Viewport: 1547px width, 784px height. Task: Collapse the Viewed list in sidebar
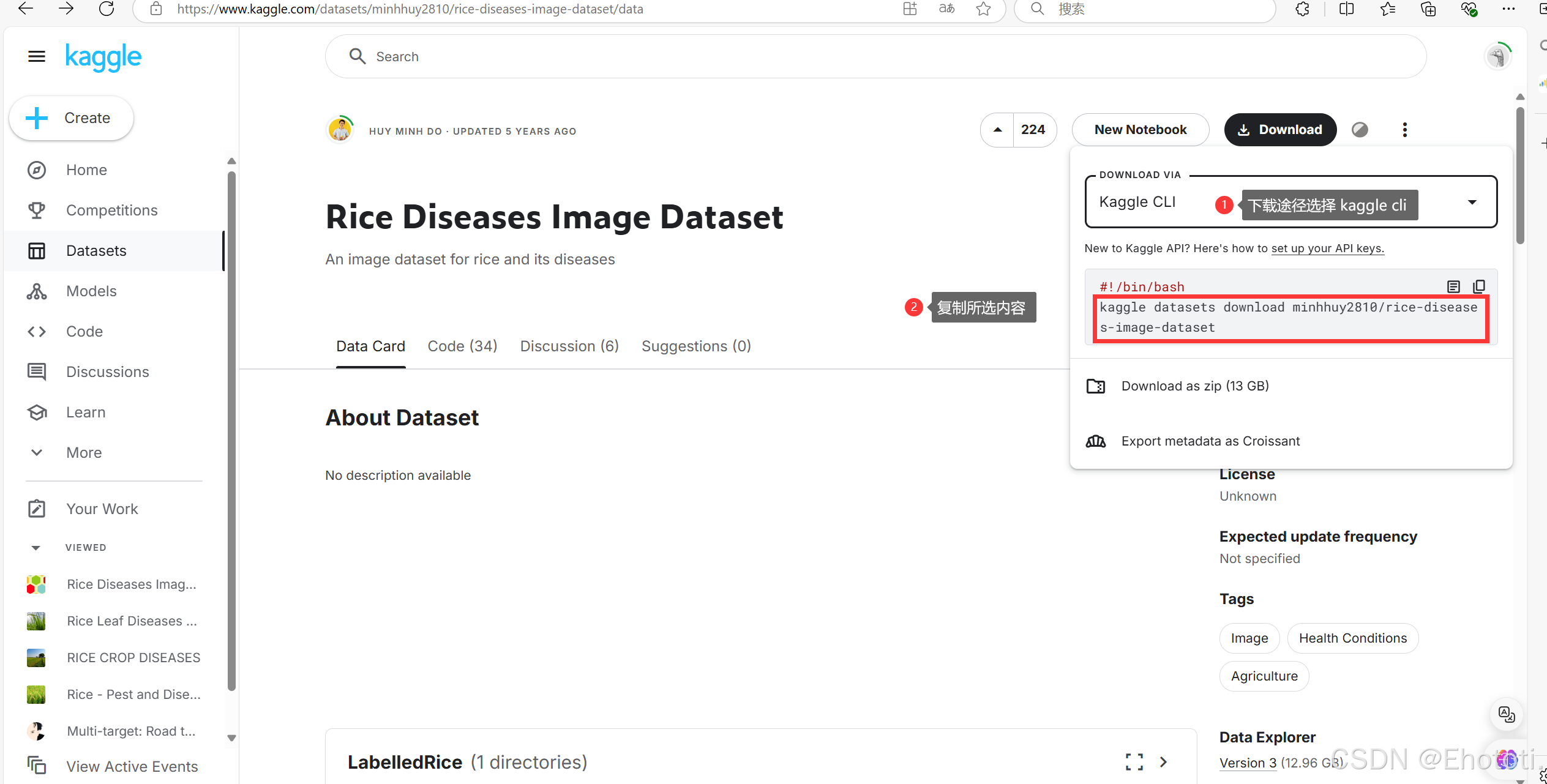(x=36, y=547)
